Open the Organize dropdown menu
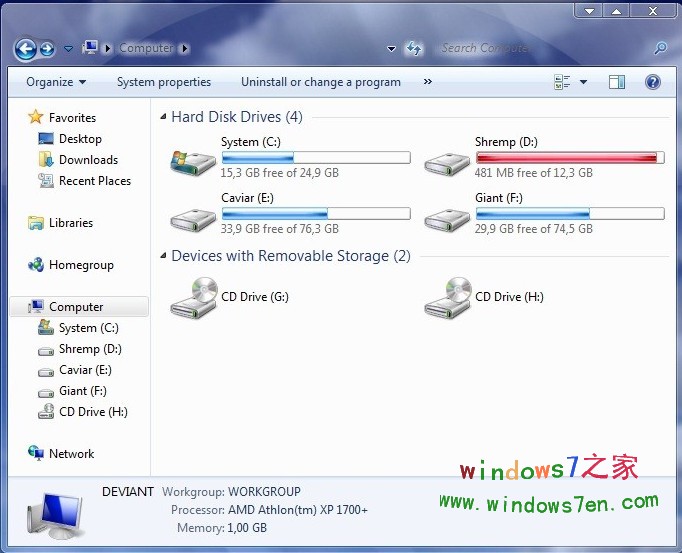 tap(56, 82)
